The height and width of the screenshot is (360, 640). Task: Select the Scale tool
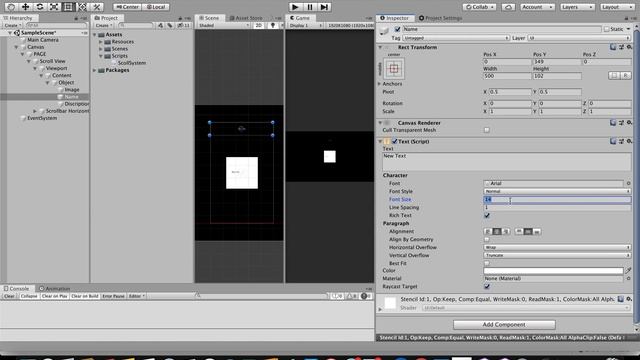[54, 7]
